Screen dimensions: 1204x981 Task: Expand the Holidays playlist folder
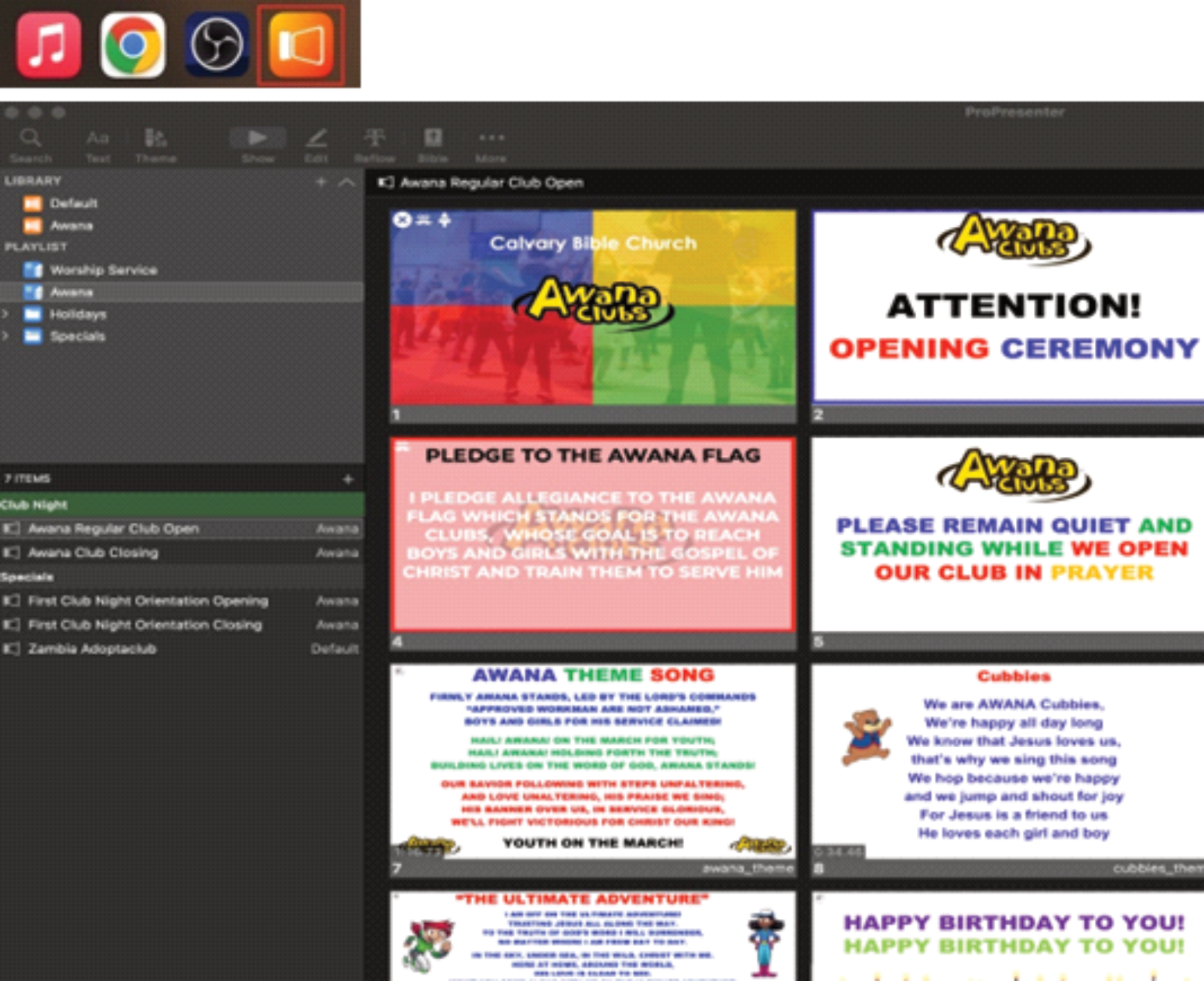coord(6,314)
